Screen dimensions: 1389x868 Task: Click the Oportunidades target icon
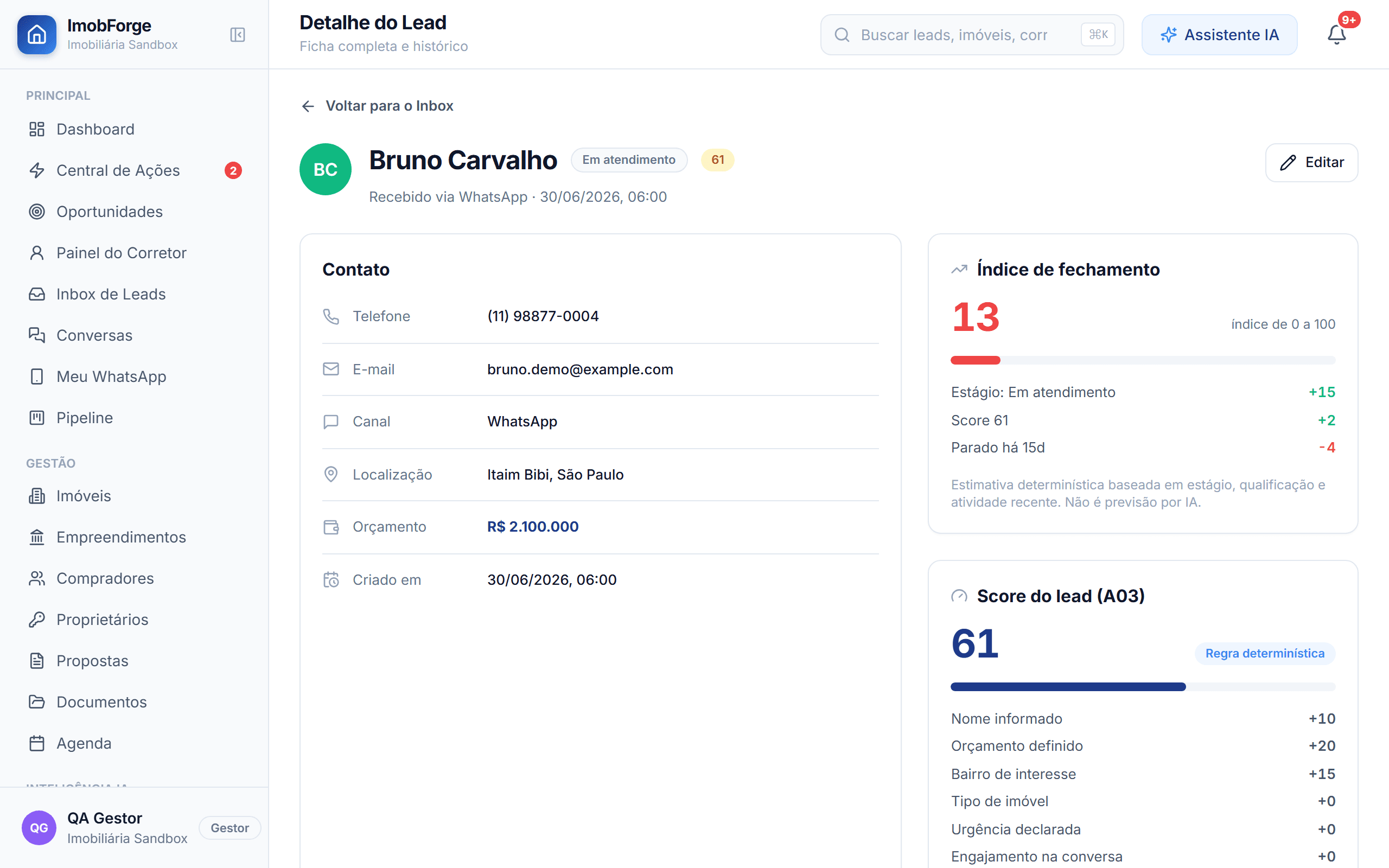37,212
